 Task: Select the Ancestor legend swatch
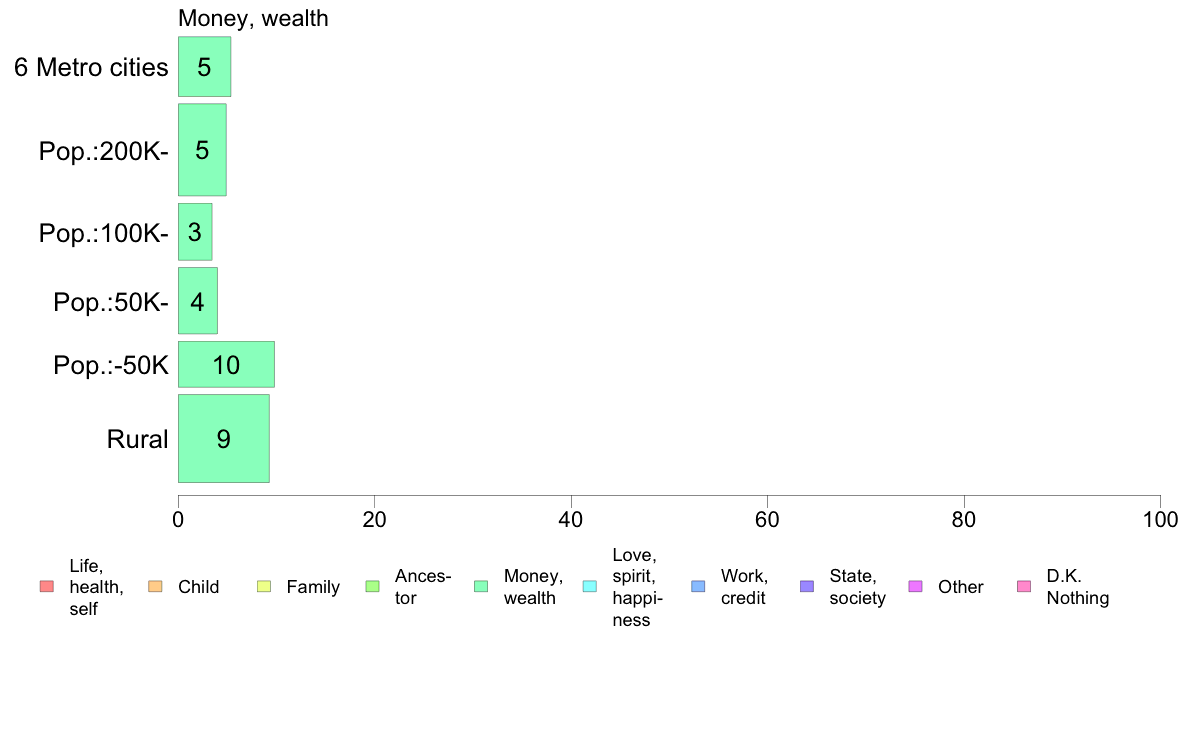pyautogui.click(x=373, y=587)
